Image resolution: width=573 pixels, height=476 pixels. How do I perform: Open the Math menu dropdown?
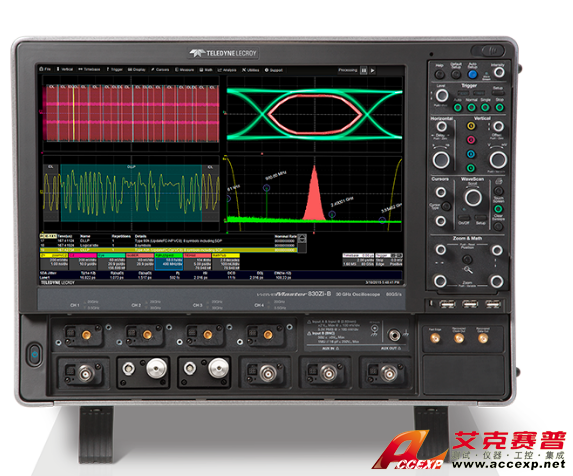coord(206,70)
